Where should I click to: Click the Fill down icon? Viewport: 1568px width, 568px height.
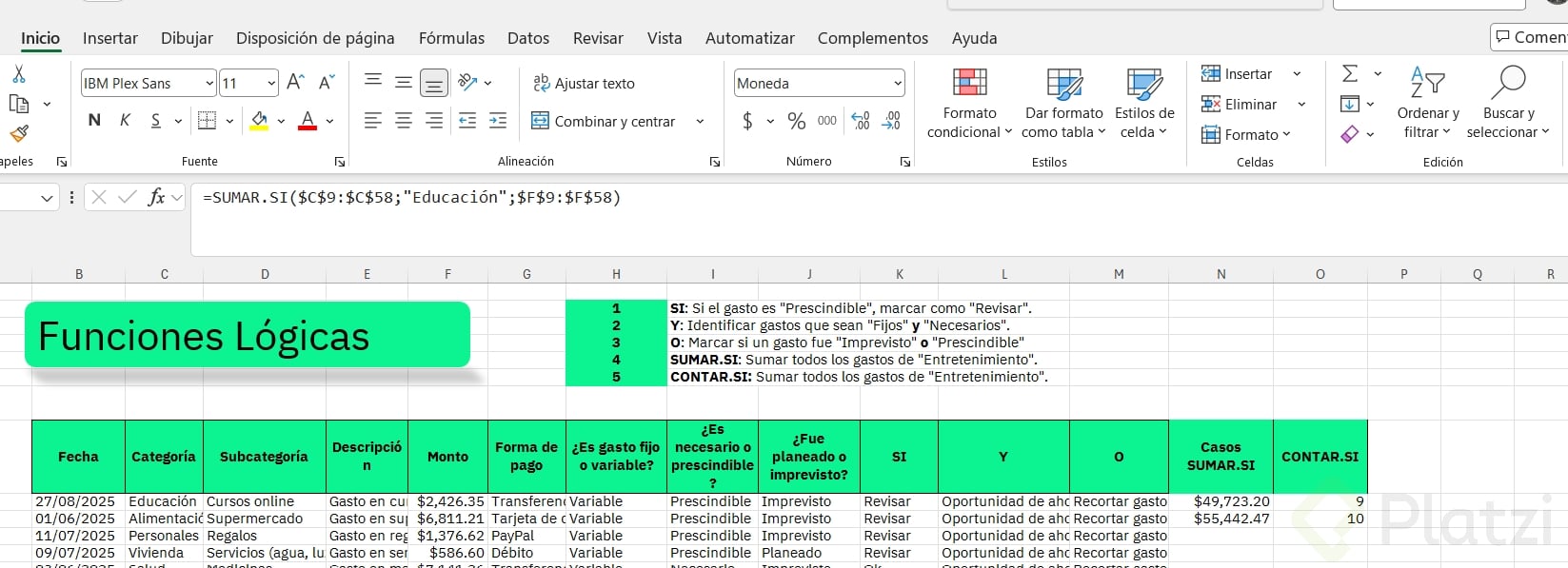[1350, 105]
